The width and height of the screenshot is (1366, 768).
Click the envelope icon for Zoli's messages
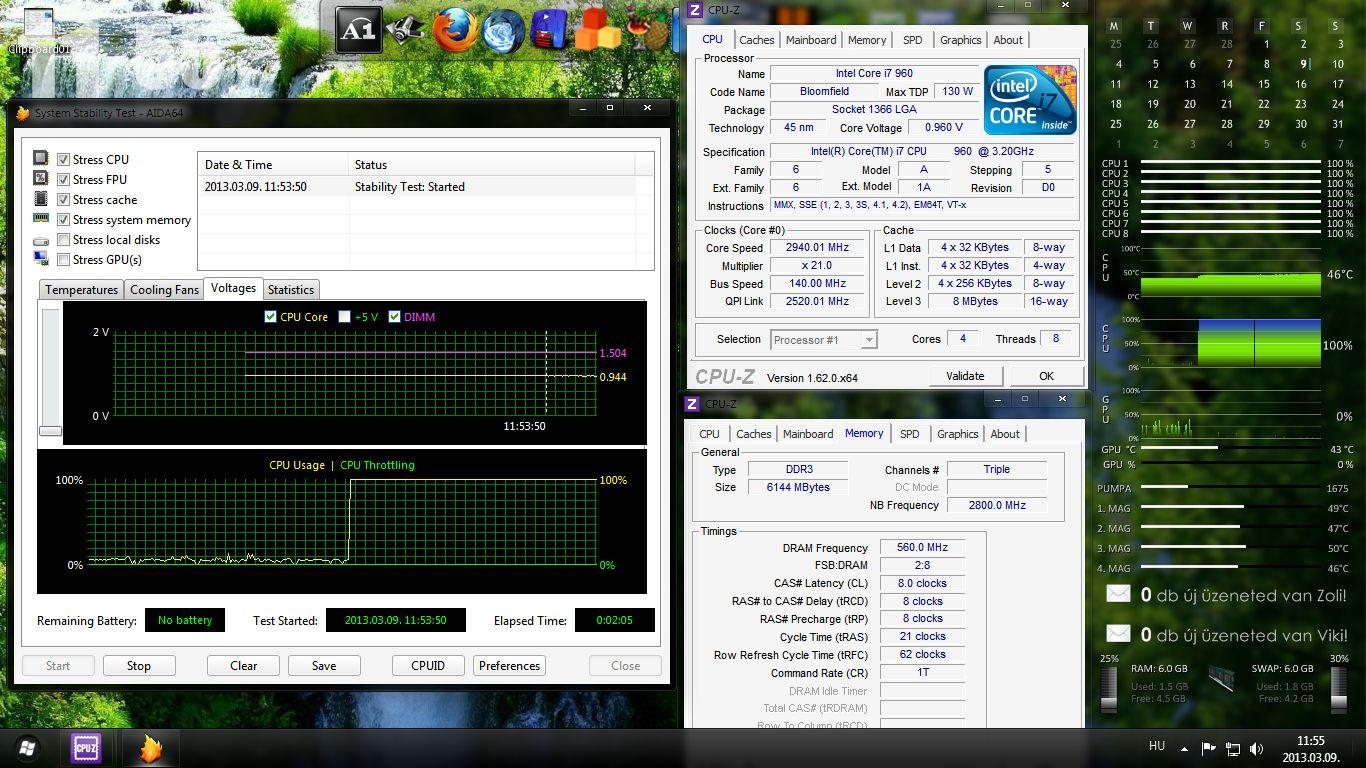tap(1118, 594)
